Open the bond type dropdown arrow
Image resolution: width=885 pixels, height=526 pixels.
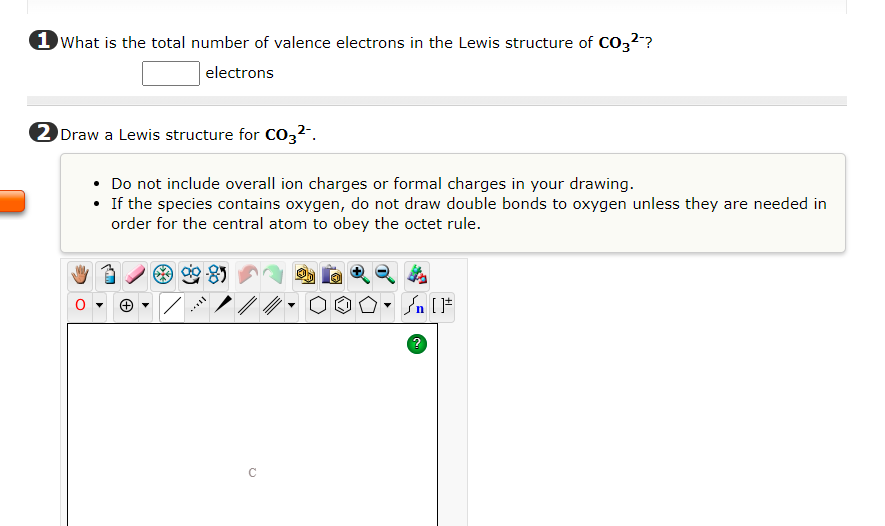[x=291, y=305]
